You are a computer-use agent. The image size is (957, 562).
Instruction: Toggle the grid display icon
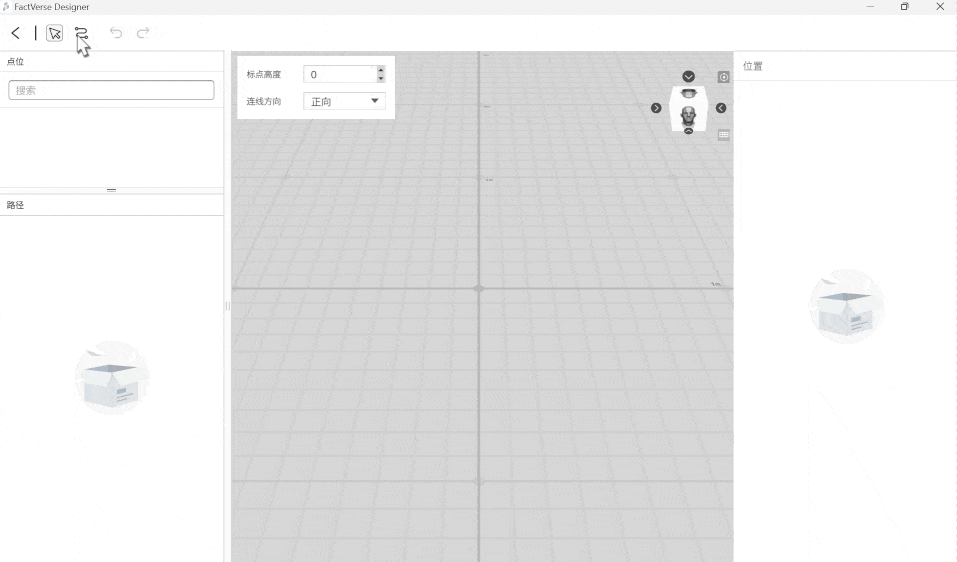pyautogui.click(x=724, y=135)
